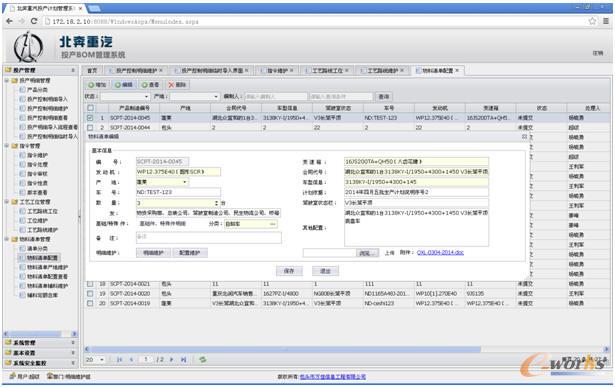Switch to the 首页 home tab
The width and height of the screenshot is (615, 387).
click(x=92, y=71)
